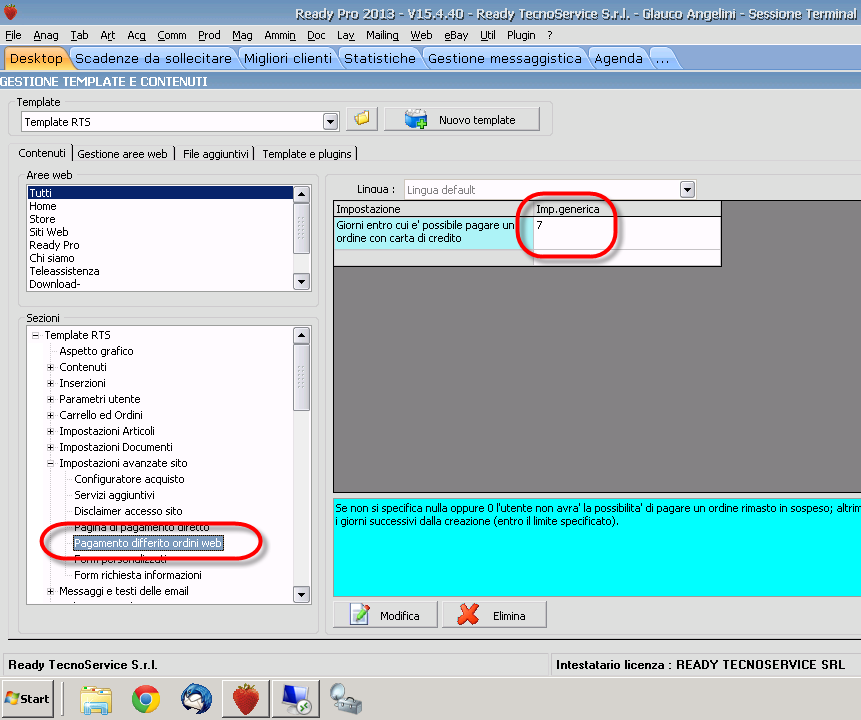Expand Messaggi e testi delle email
The width and height of the screenshot is (861, 720).
click(x=51, y=591)
